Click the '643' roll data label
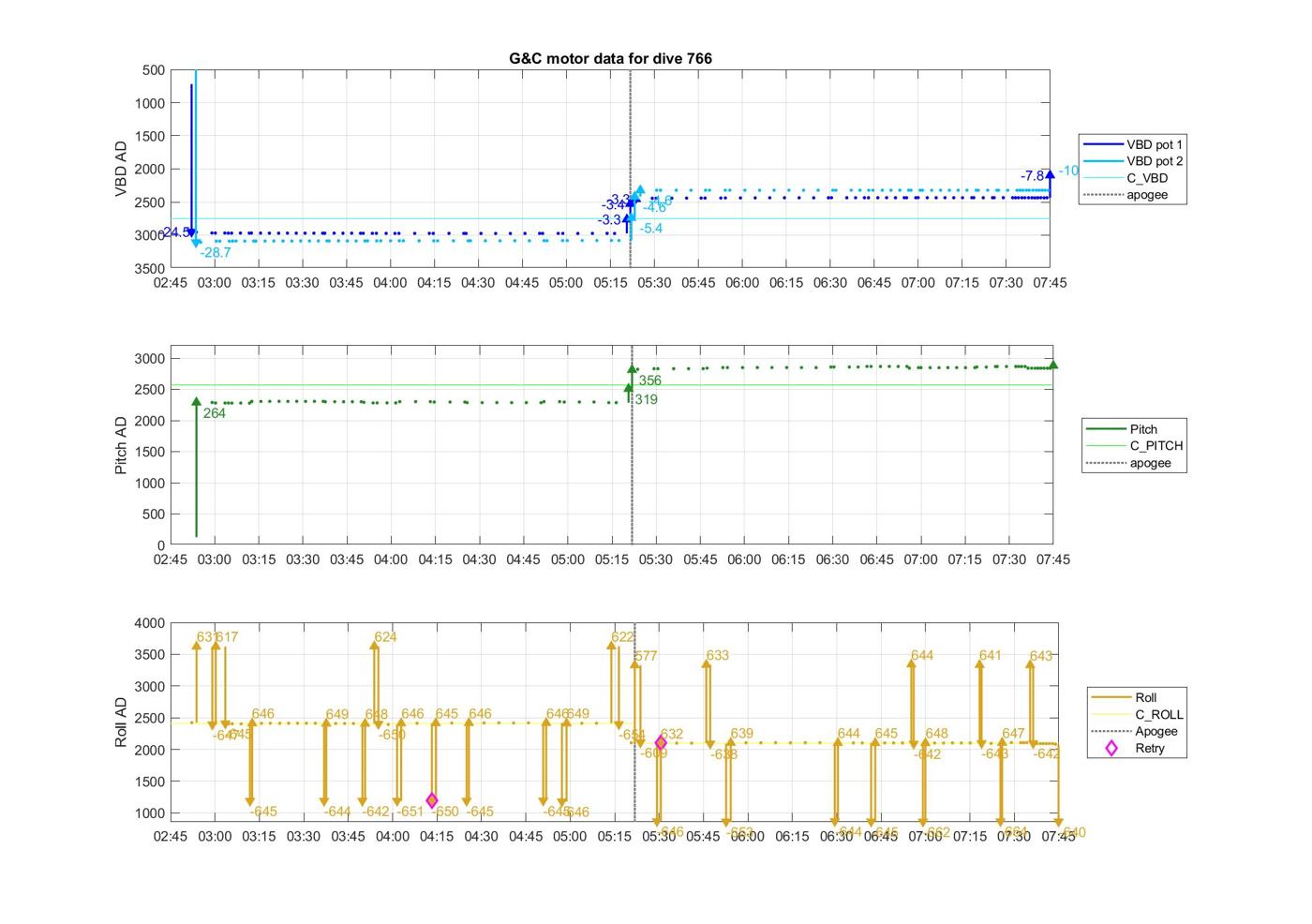 1041,657
